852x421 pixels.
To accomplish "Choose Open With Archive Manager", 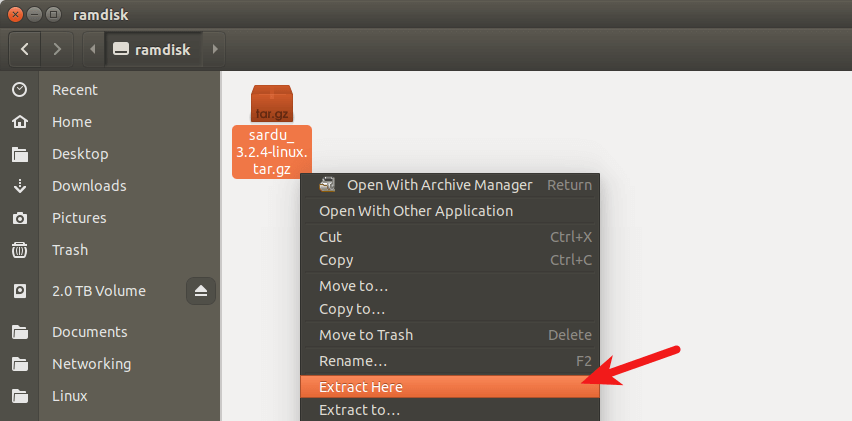I will click(450, 185).
